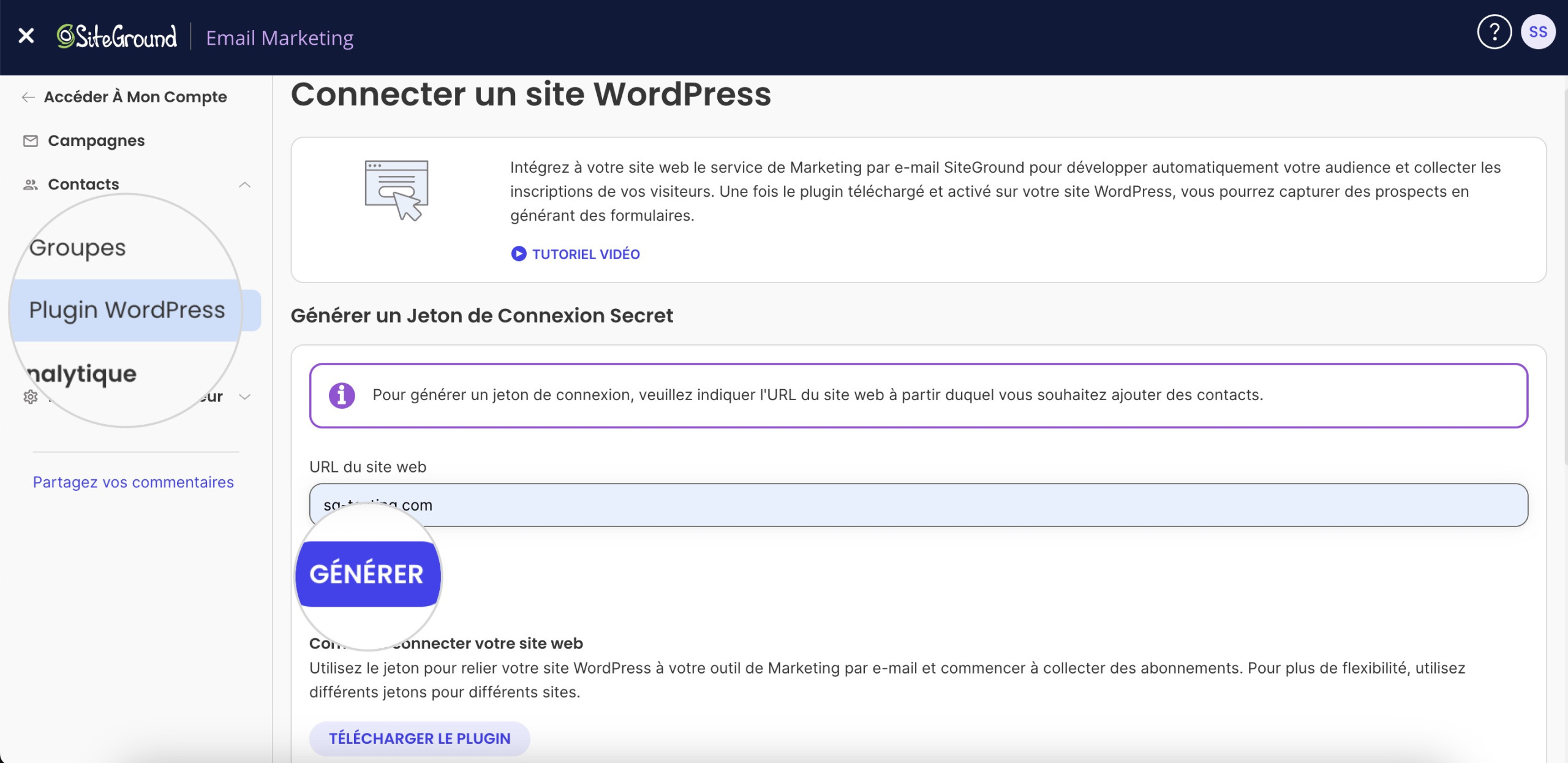Click the browser window illustration icon
Viewport: 1568px width, 763px height.
396,191
